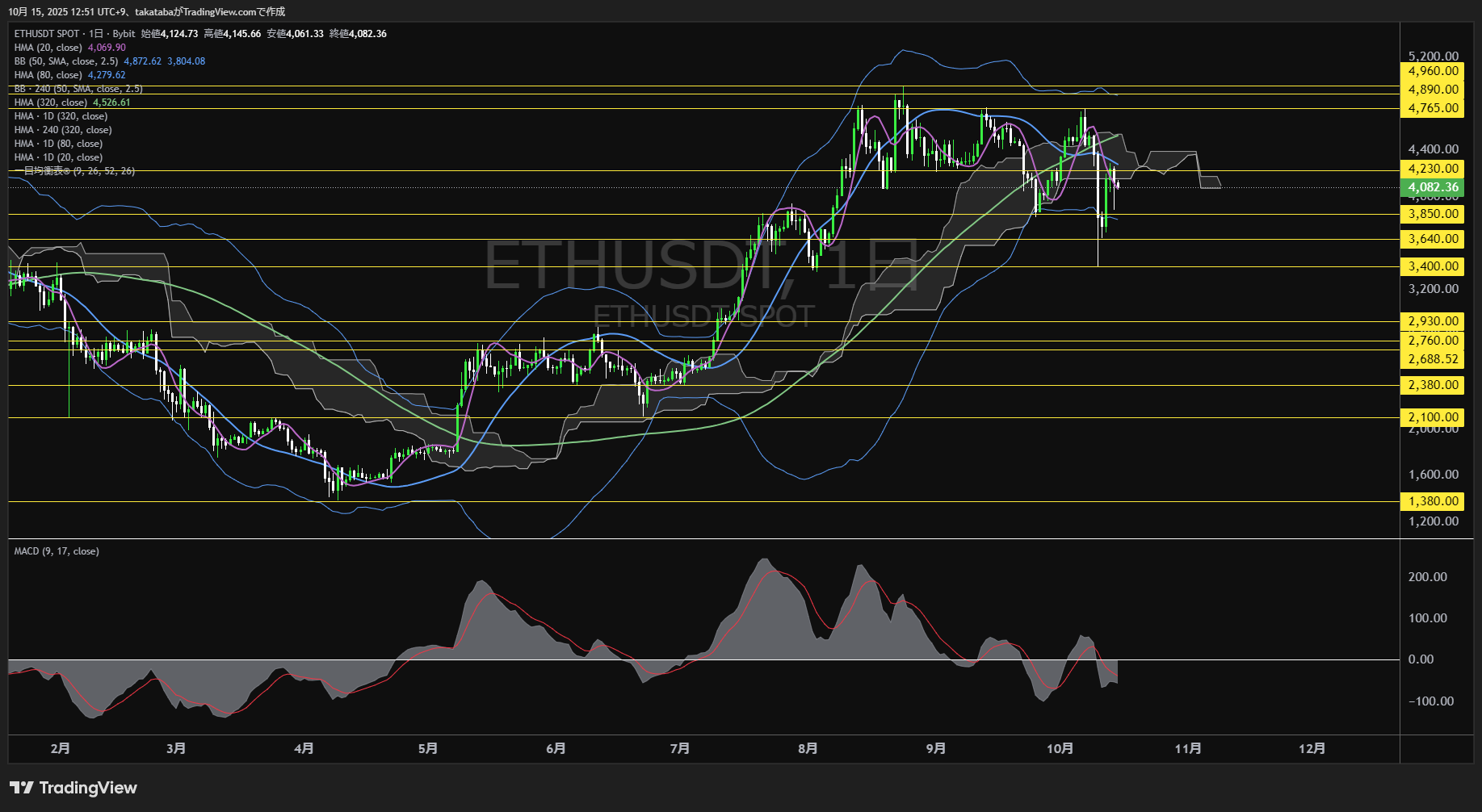Image resolution: width=1482 pixels, height=812 pixels.
Task: Click the HMA 20 value 4,069.90
Action: pyautogui.click(x=107, y=48)
